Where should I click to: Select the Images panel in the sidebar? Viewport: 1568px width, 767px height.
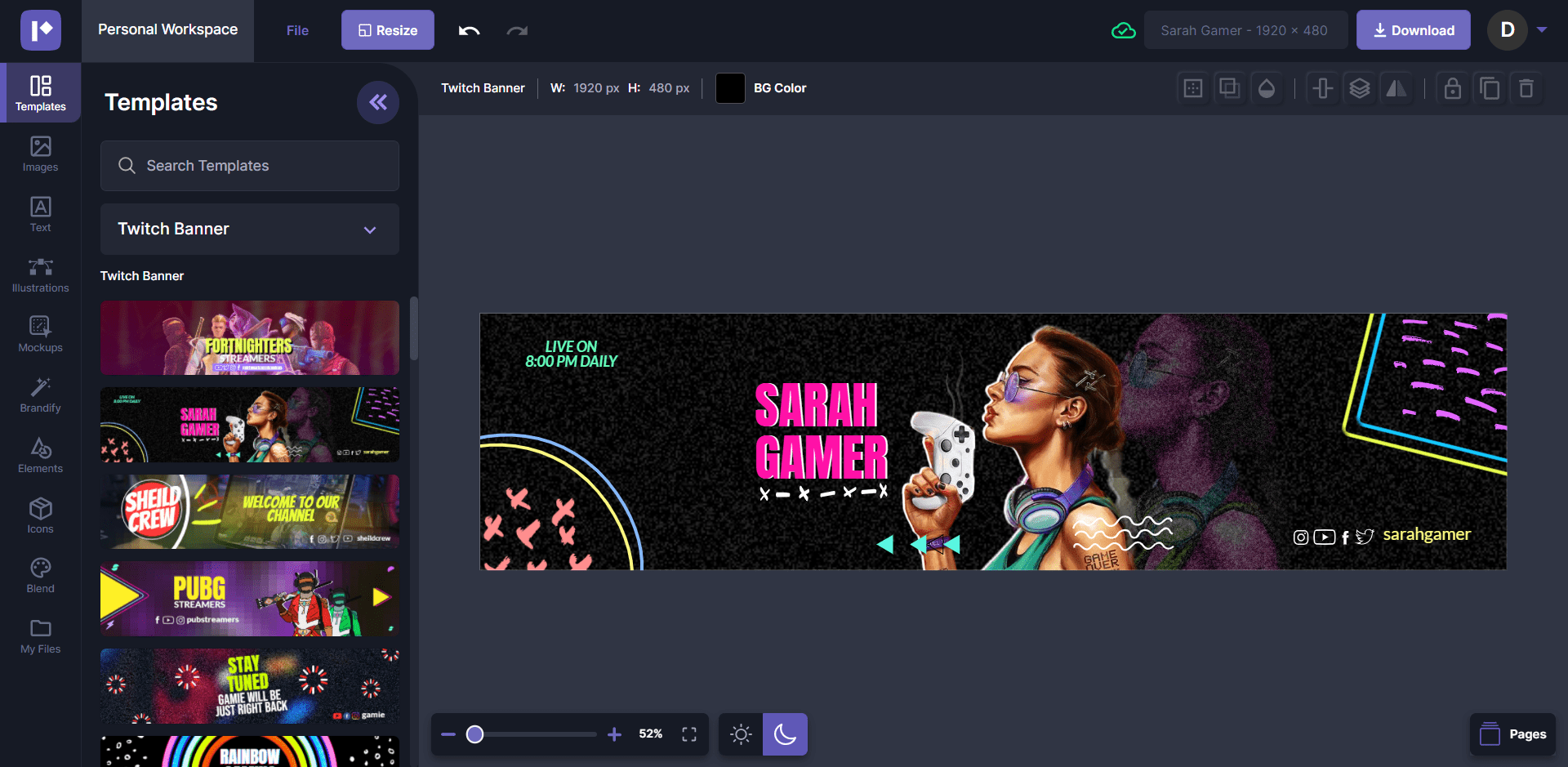40,154
